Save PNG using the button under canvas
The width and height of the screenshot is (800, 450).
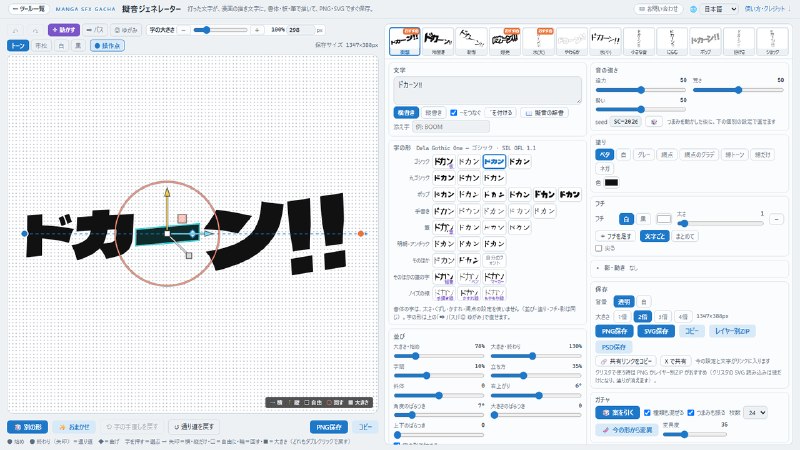click(329, 427)
